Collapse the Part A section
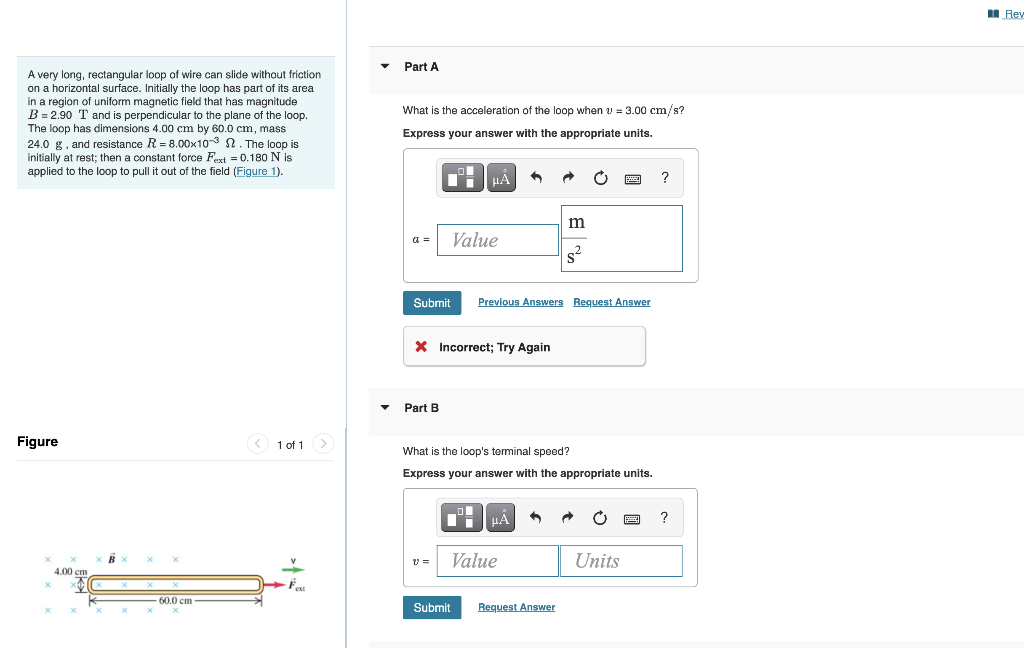Screen dimensions: 1024x648 384,66
